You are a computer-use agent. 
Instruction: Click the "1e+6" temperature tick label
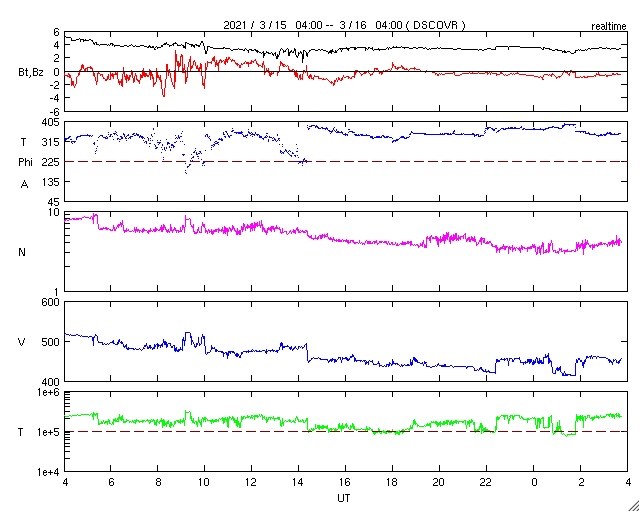coord(50,392)
